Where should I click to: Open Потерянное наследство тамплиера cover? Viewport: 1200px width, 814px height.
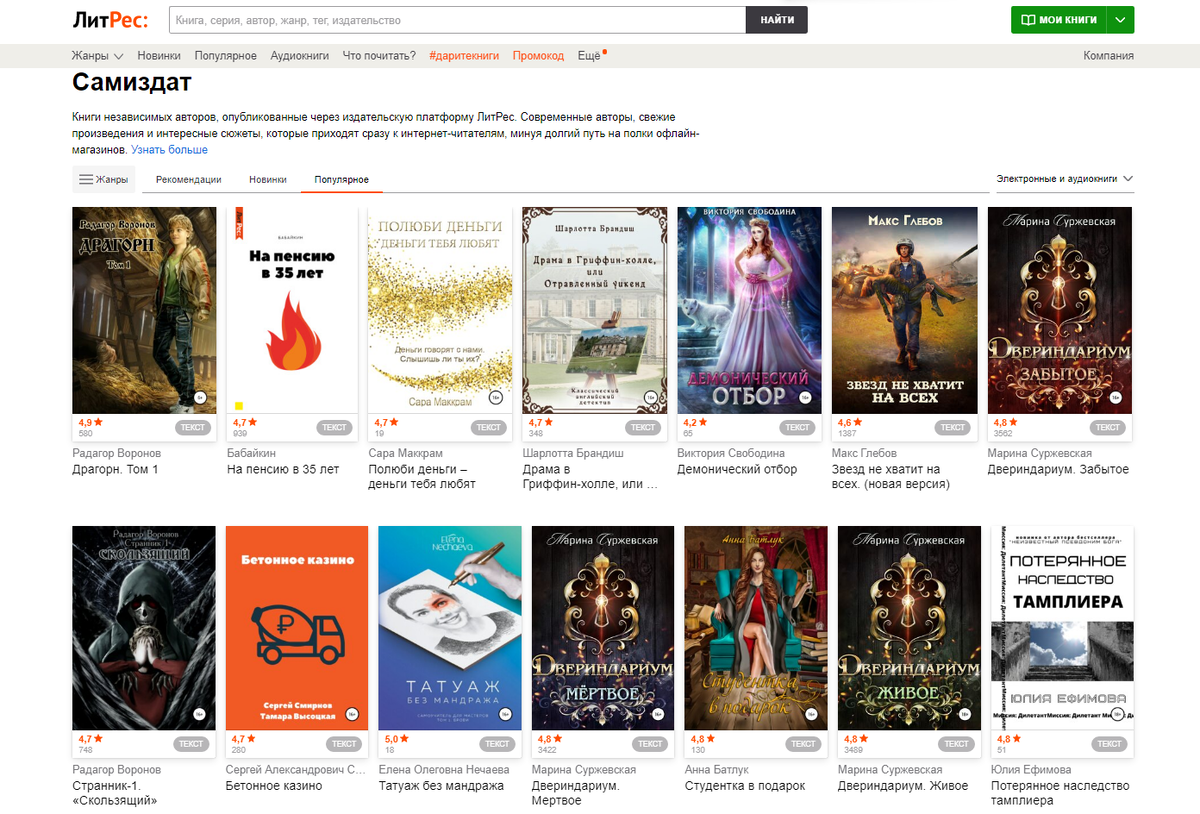coord(1062,628)
